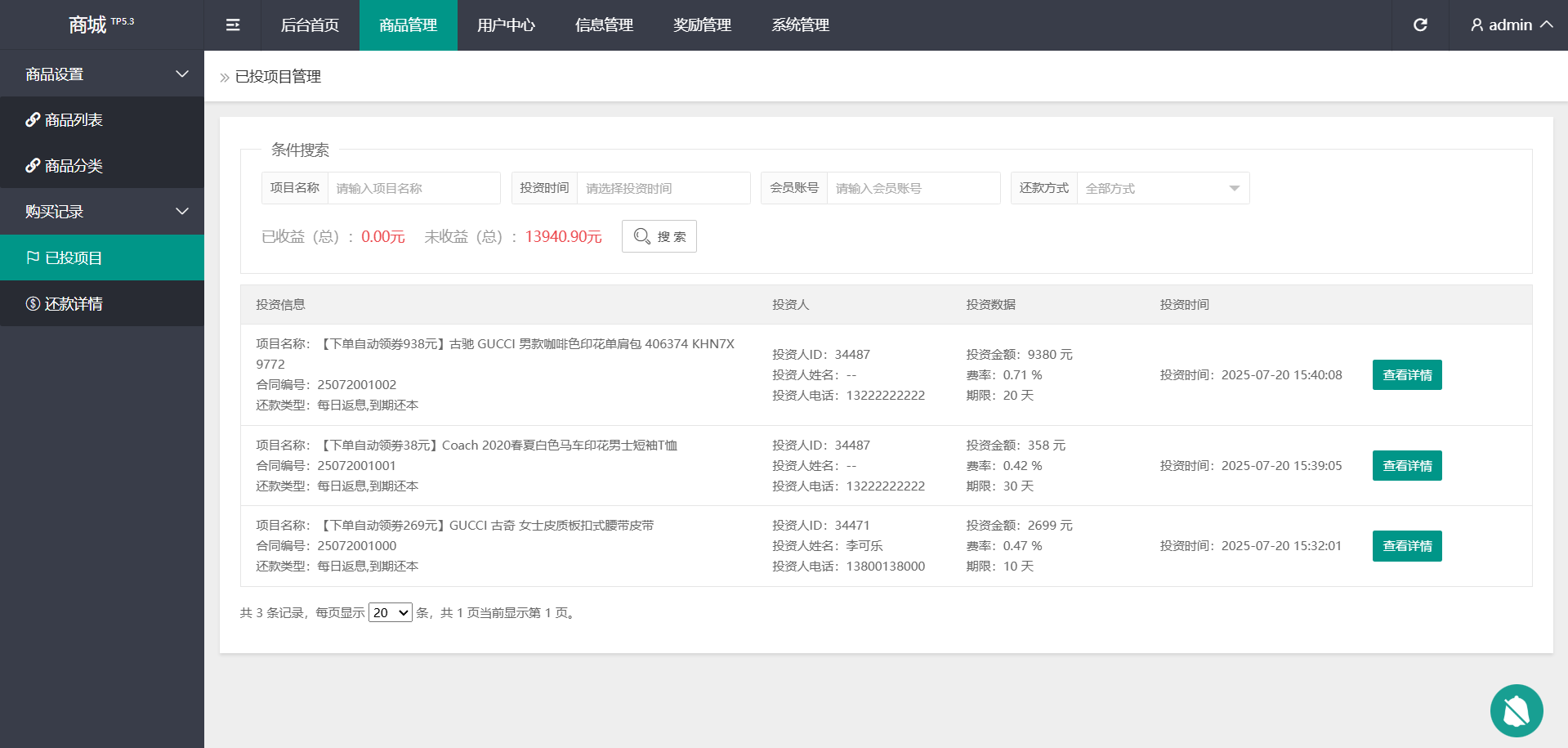
Task: Click the 搜索 button
Action: 659,236
